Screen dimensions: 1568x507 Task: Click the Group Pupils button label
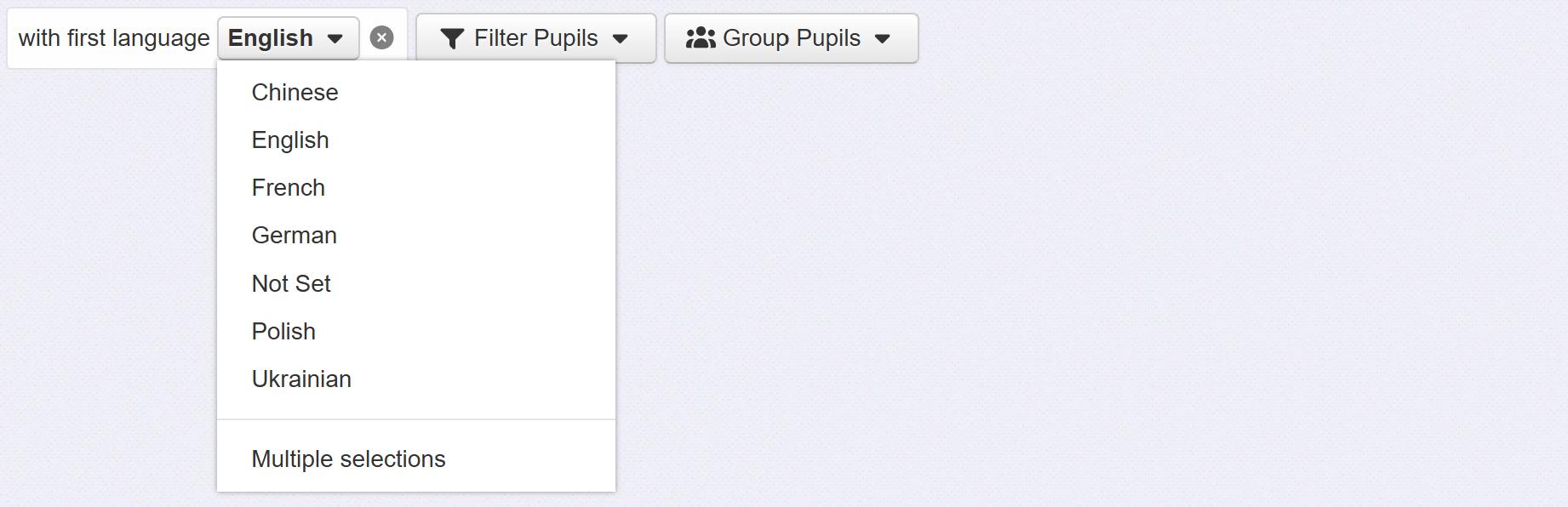click(792, 38)
